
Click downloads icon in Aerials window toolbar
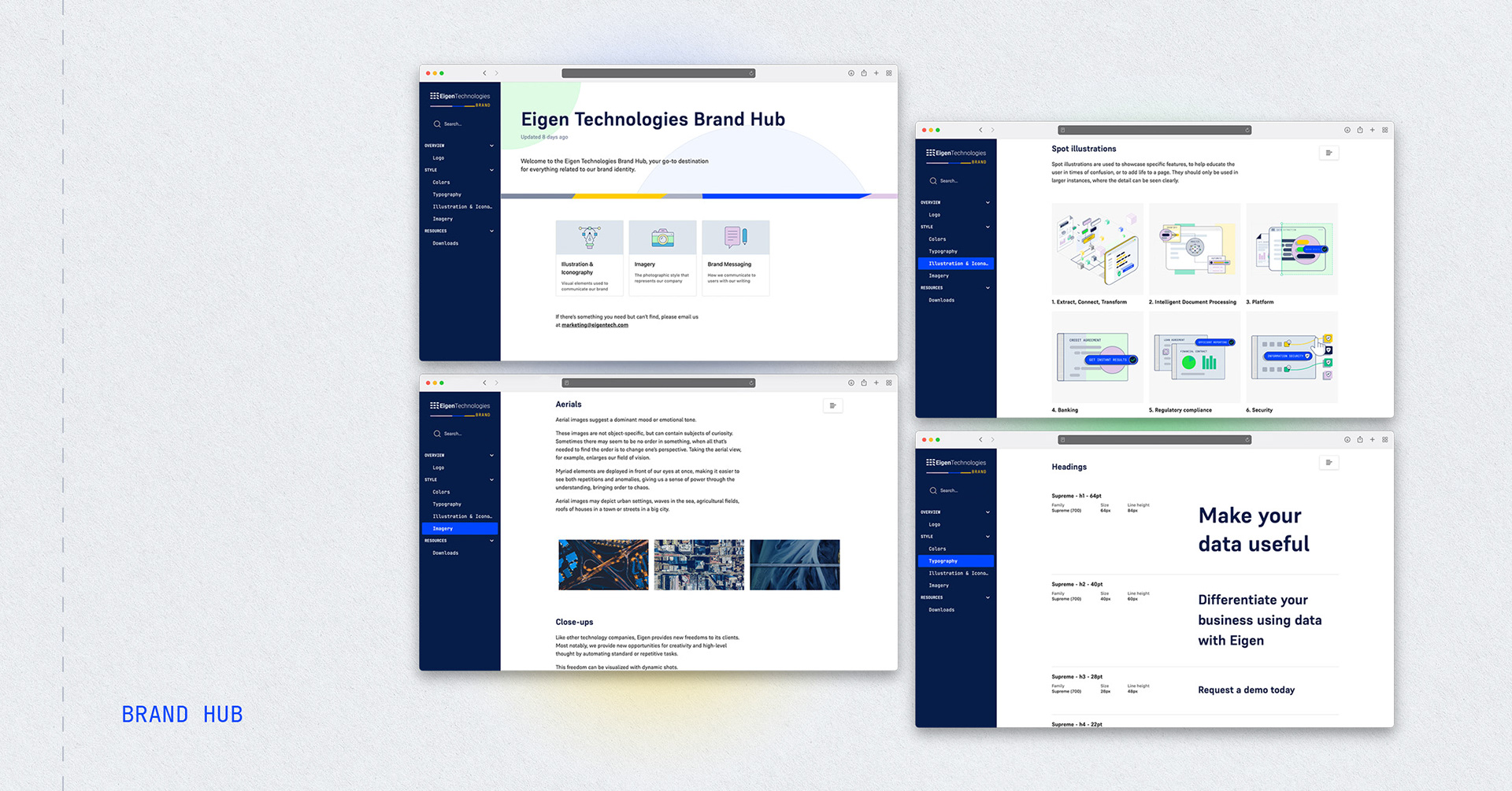851,383
